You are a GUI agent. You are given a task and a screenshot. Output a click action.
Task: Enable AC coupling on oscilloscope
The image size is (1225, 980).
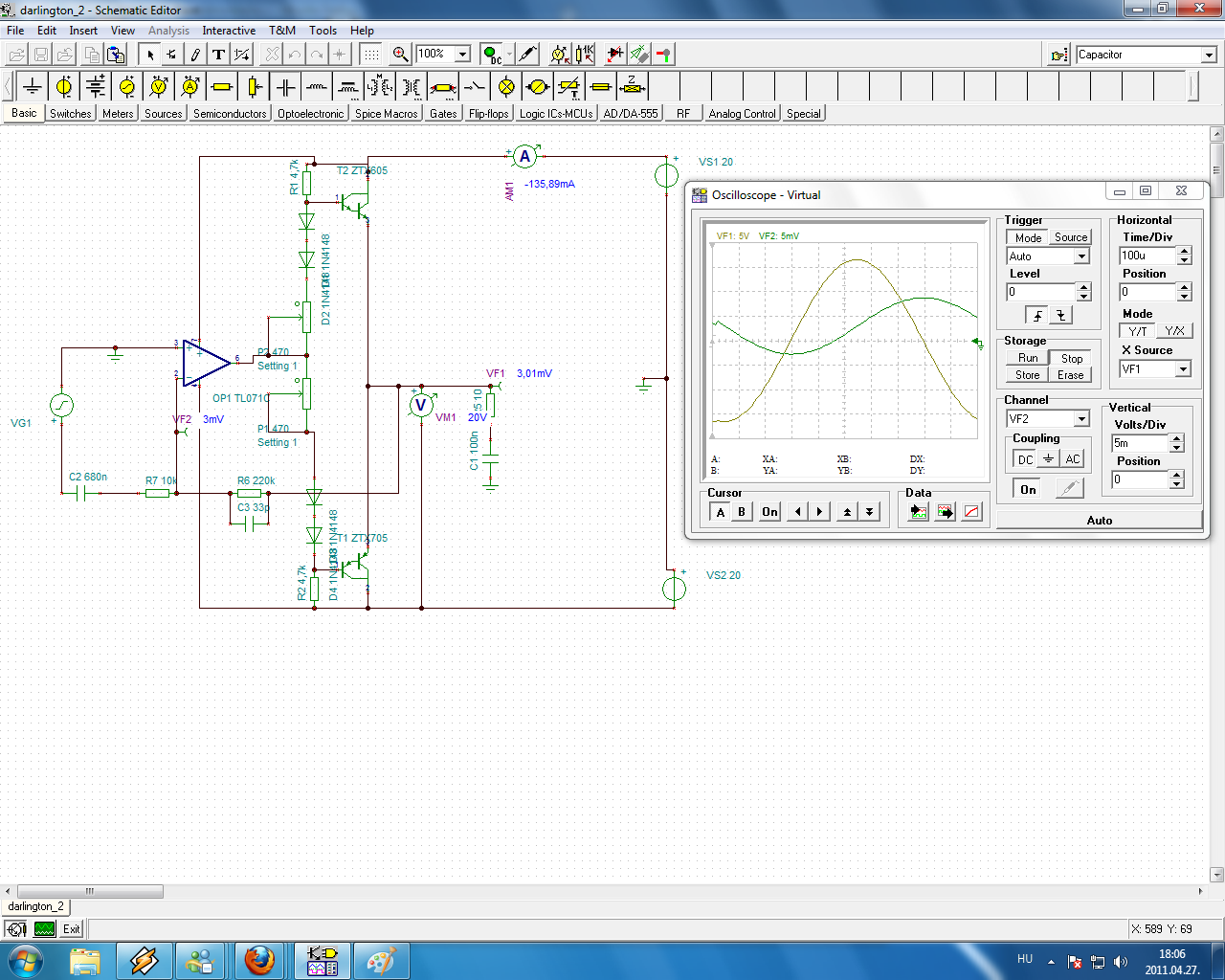[1073, 459]
